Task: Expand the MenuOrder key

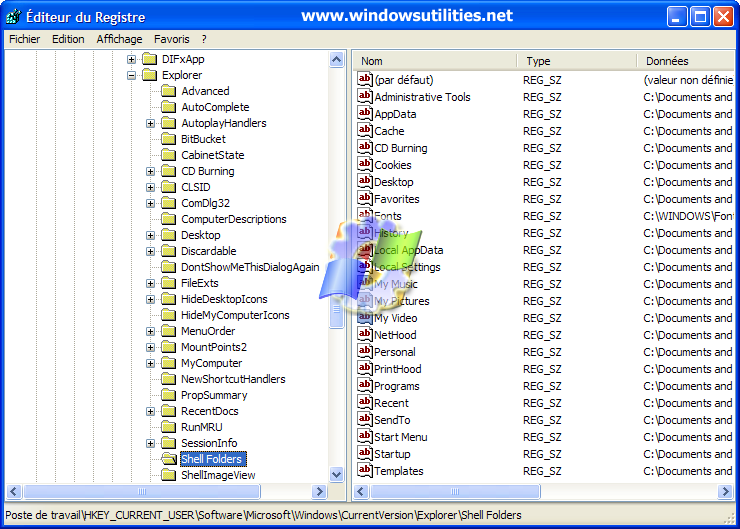Action: (151, 331)
